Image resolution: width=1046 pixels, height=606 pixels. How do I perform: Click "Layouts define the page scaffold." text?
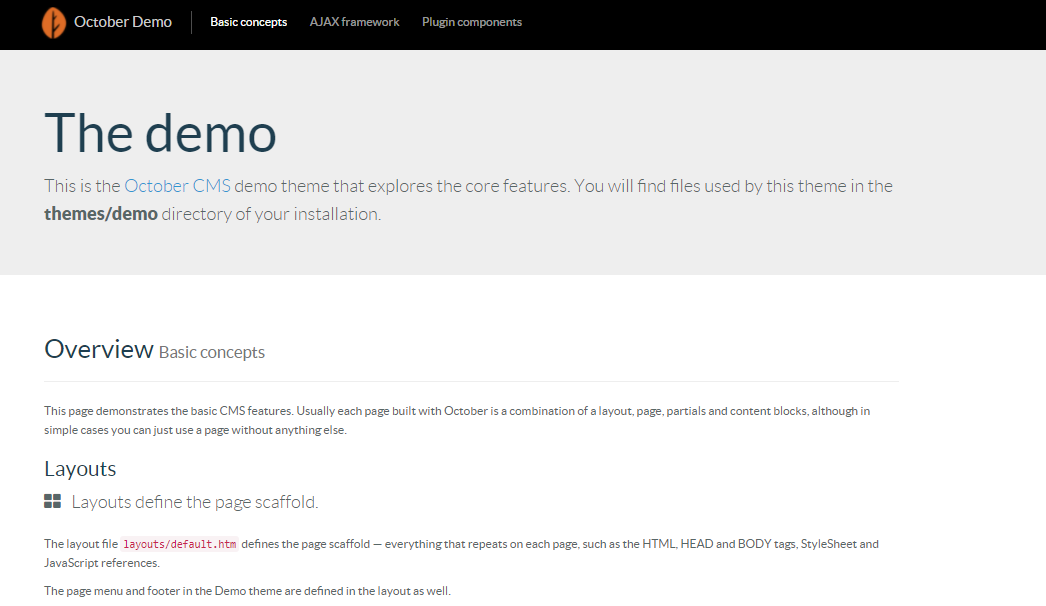pyautogui.click(x=195, y=502)
